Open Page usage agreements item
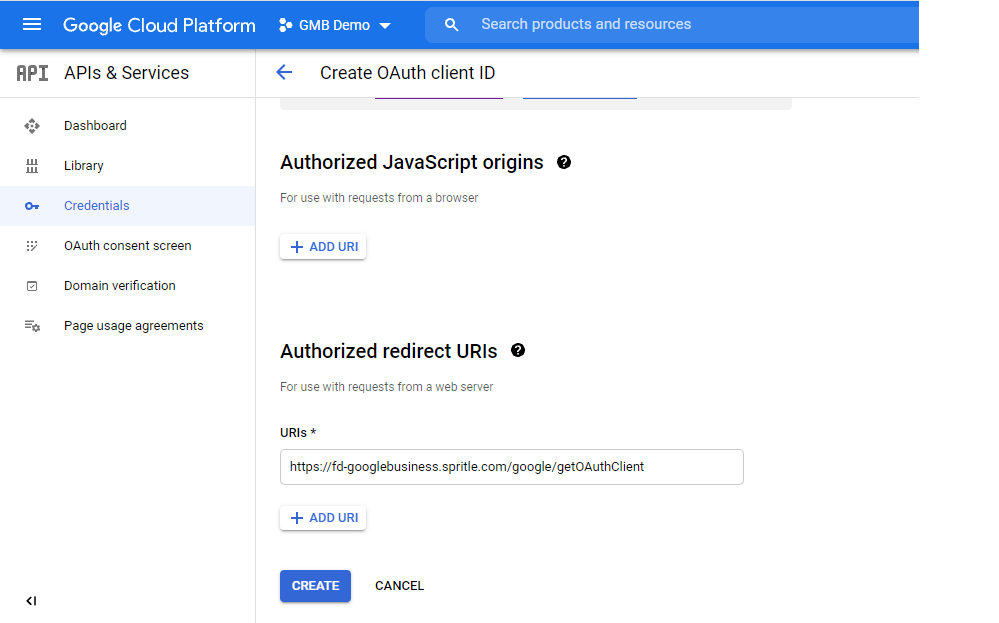Screen dimensions: 999x623 [x=127, y=326]
